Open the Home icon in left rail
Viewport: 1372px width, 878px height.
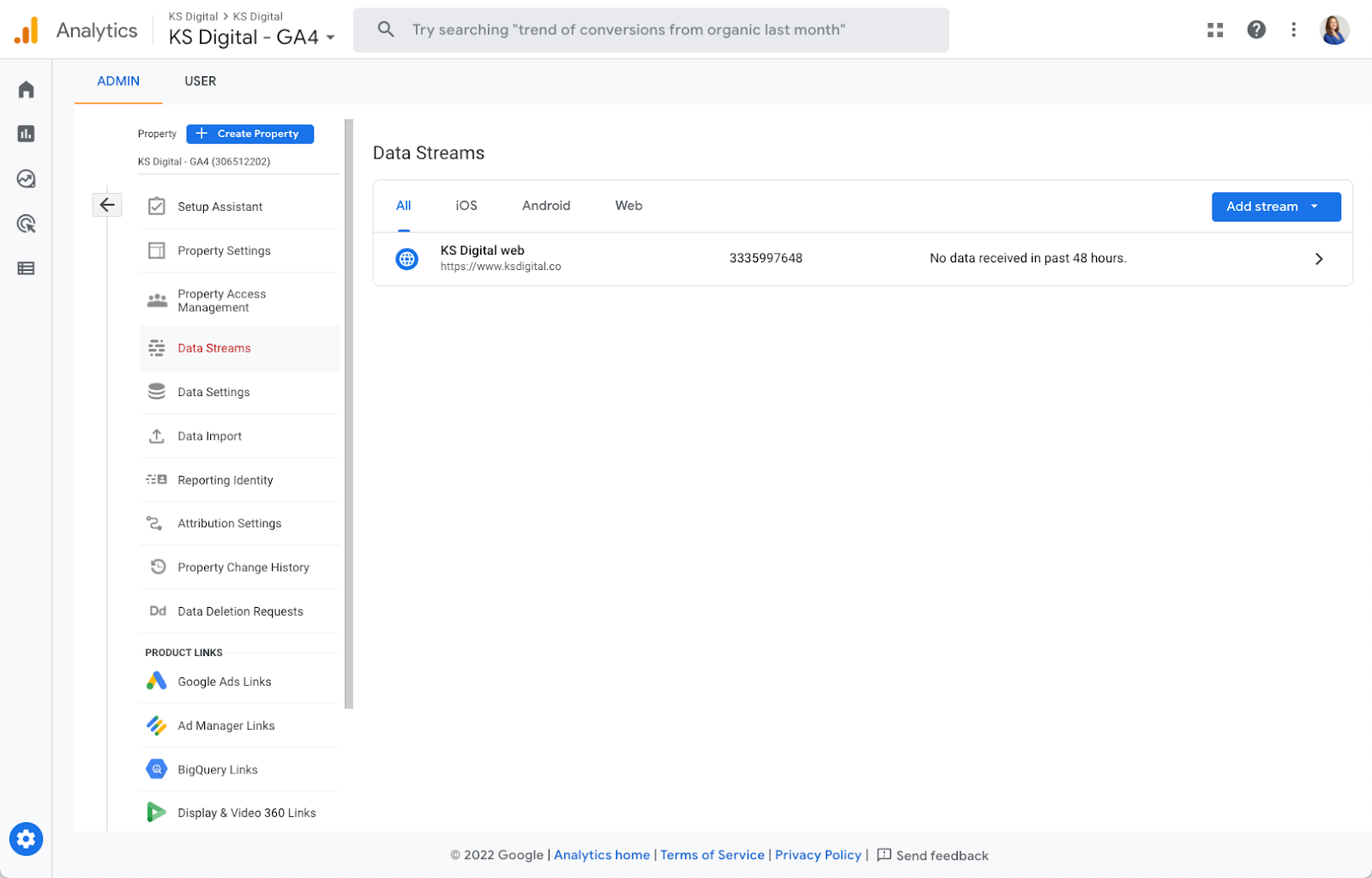point(27,89)
